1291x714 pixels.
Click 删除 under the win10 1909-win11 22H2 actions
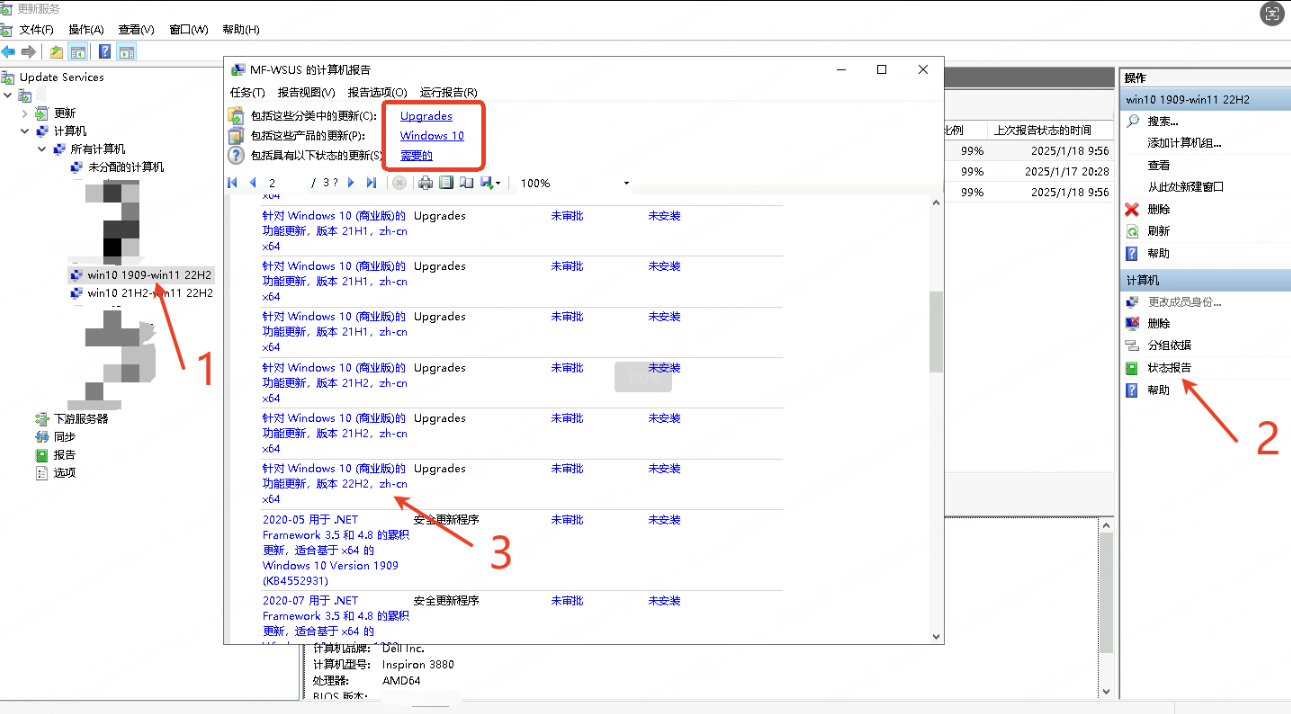point(1158,209)
